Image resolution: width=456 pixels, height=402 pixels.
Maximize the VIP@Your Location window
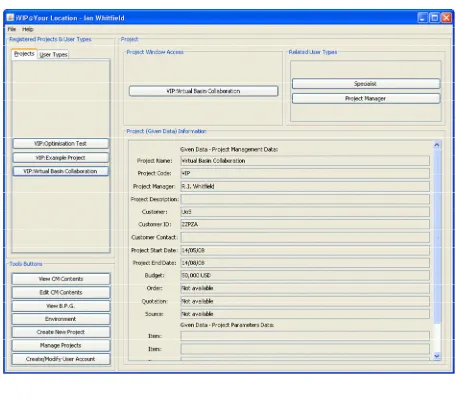coord(434,18)
